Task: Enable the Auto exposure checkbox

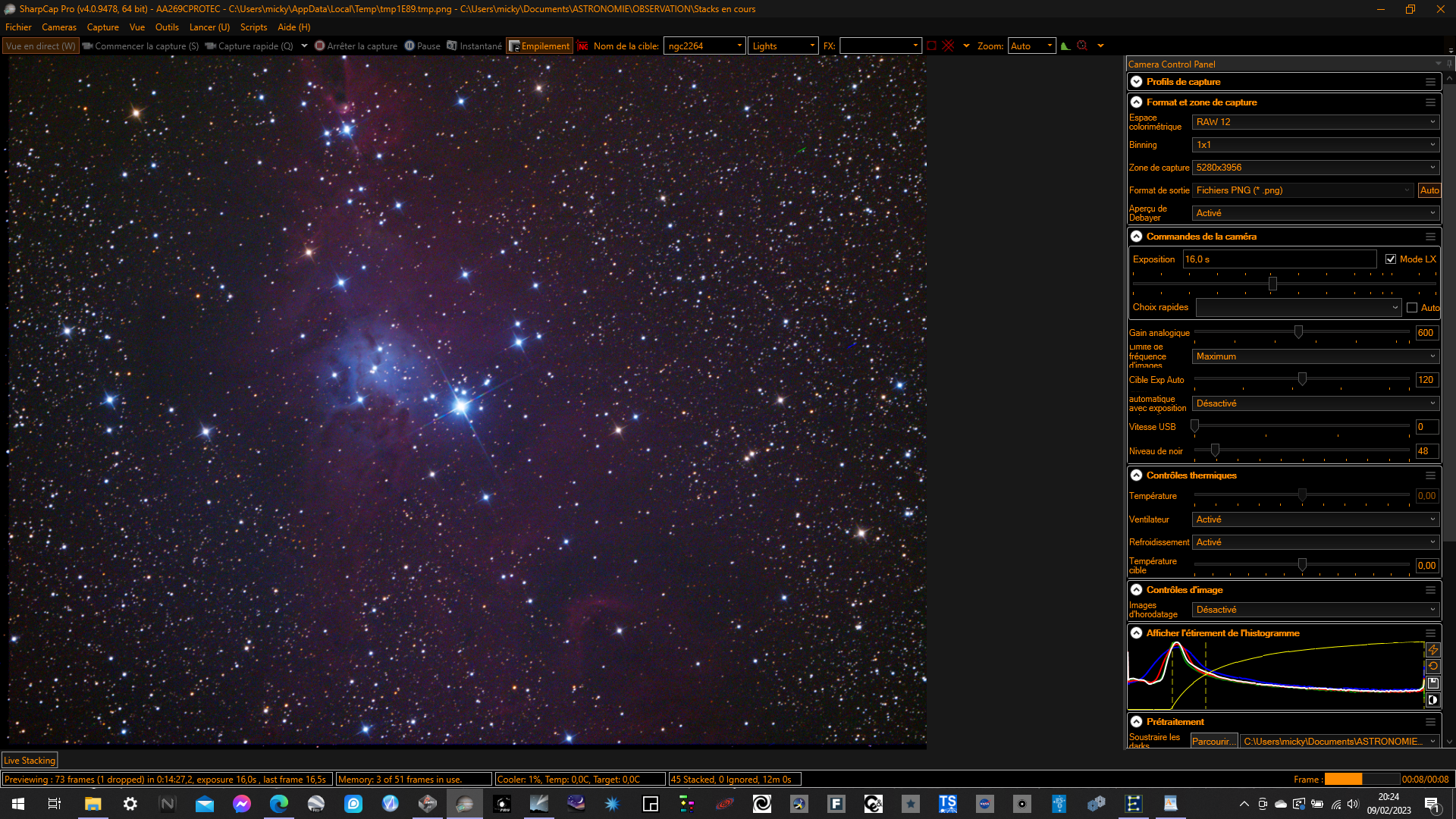Action: click(x=1412, y=308)
